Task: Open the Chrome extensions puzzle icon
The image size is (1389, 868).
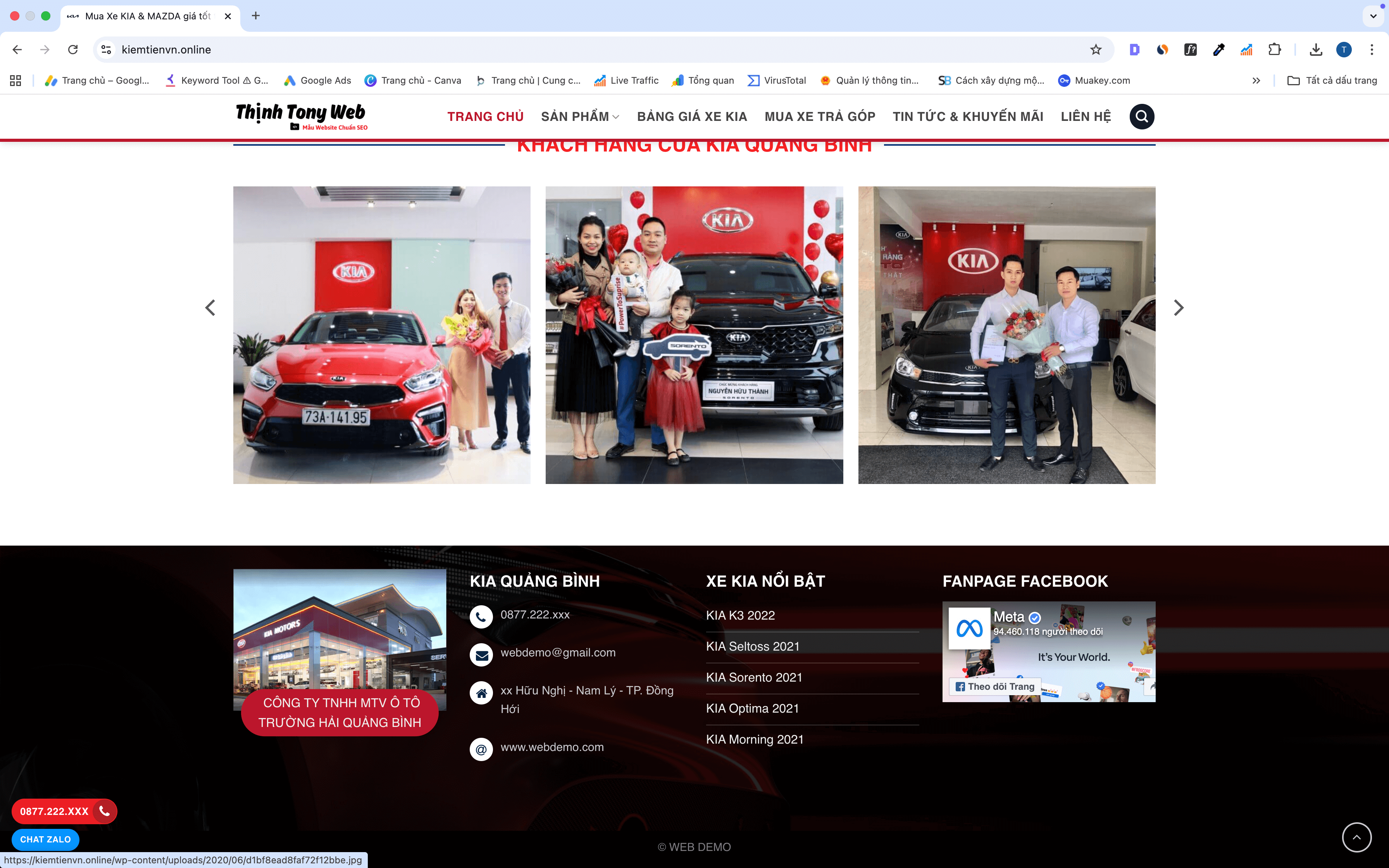Action: pos(1274,49)
